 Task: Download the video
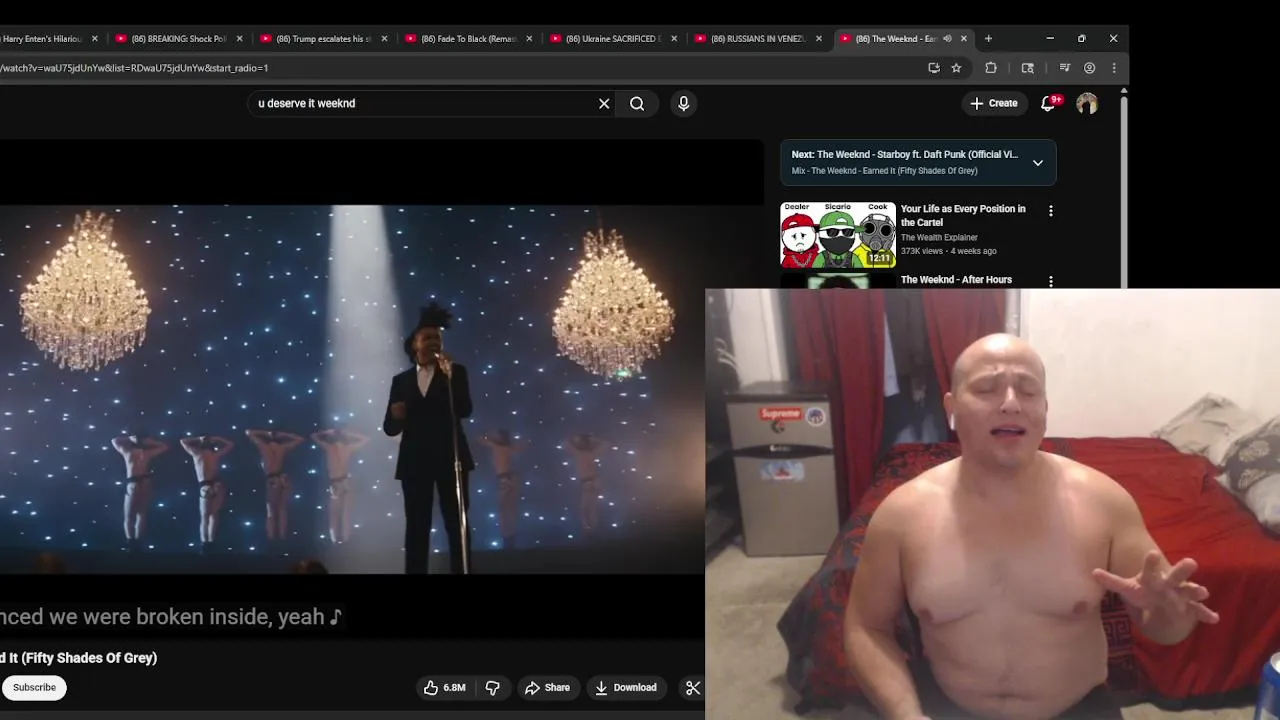pyautogui.click(x=626, y=687)
